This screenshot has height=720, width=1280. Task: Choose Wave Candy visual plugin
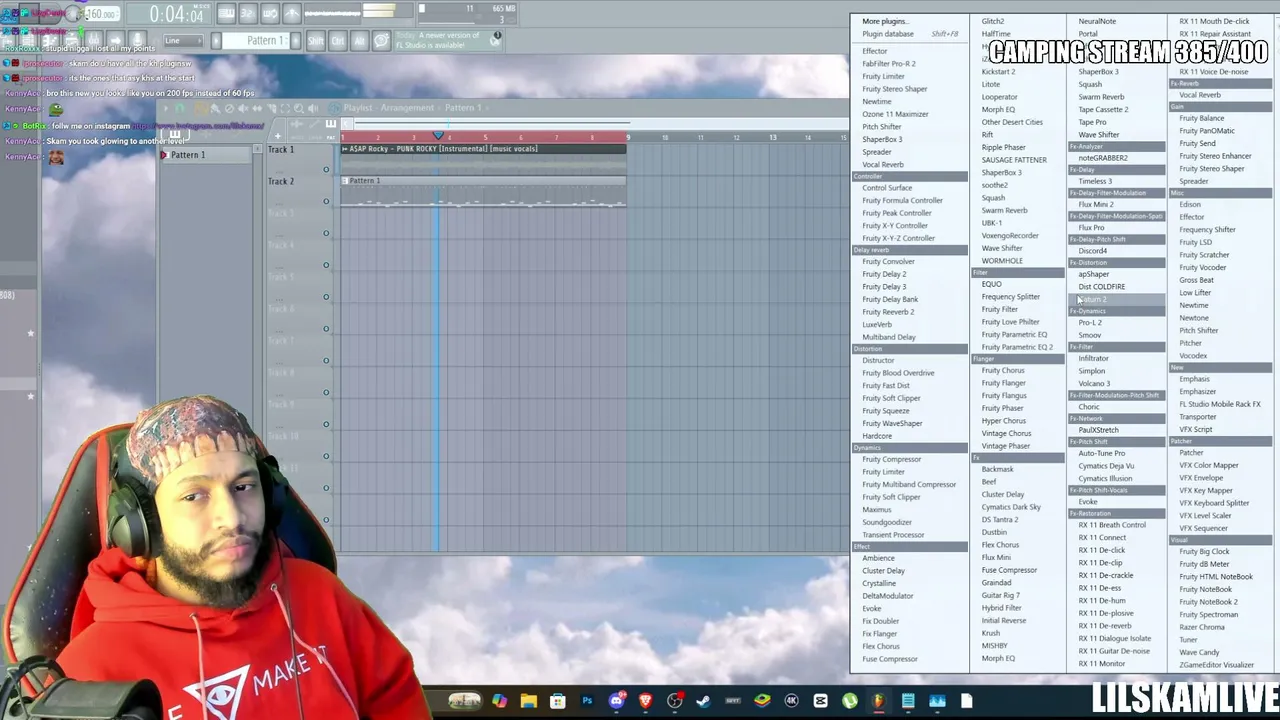click(x=1199, y=653)
